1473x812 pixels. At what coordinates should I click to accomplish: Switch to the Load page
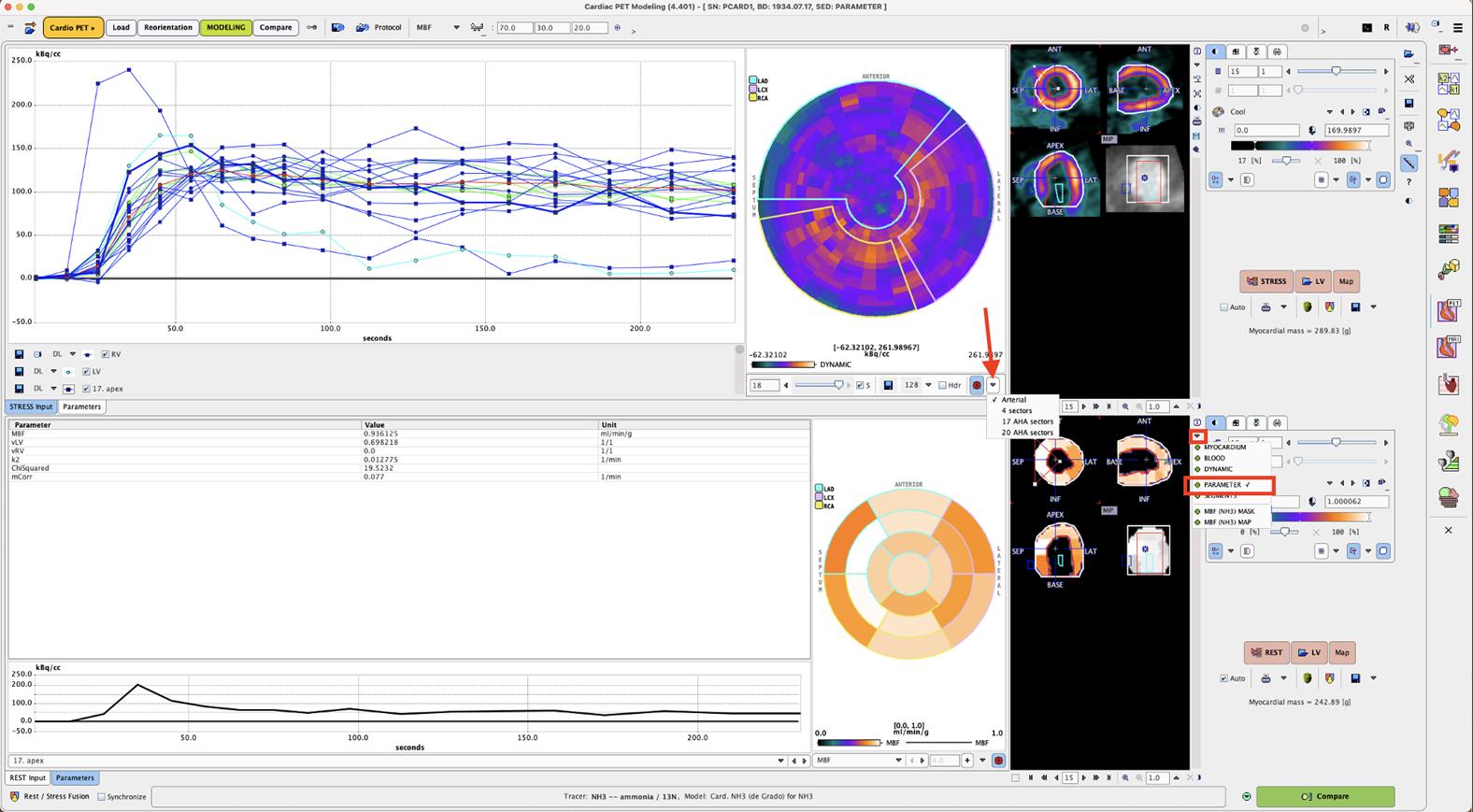122,28
